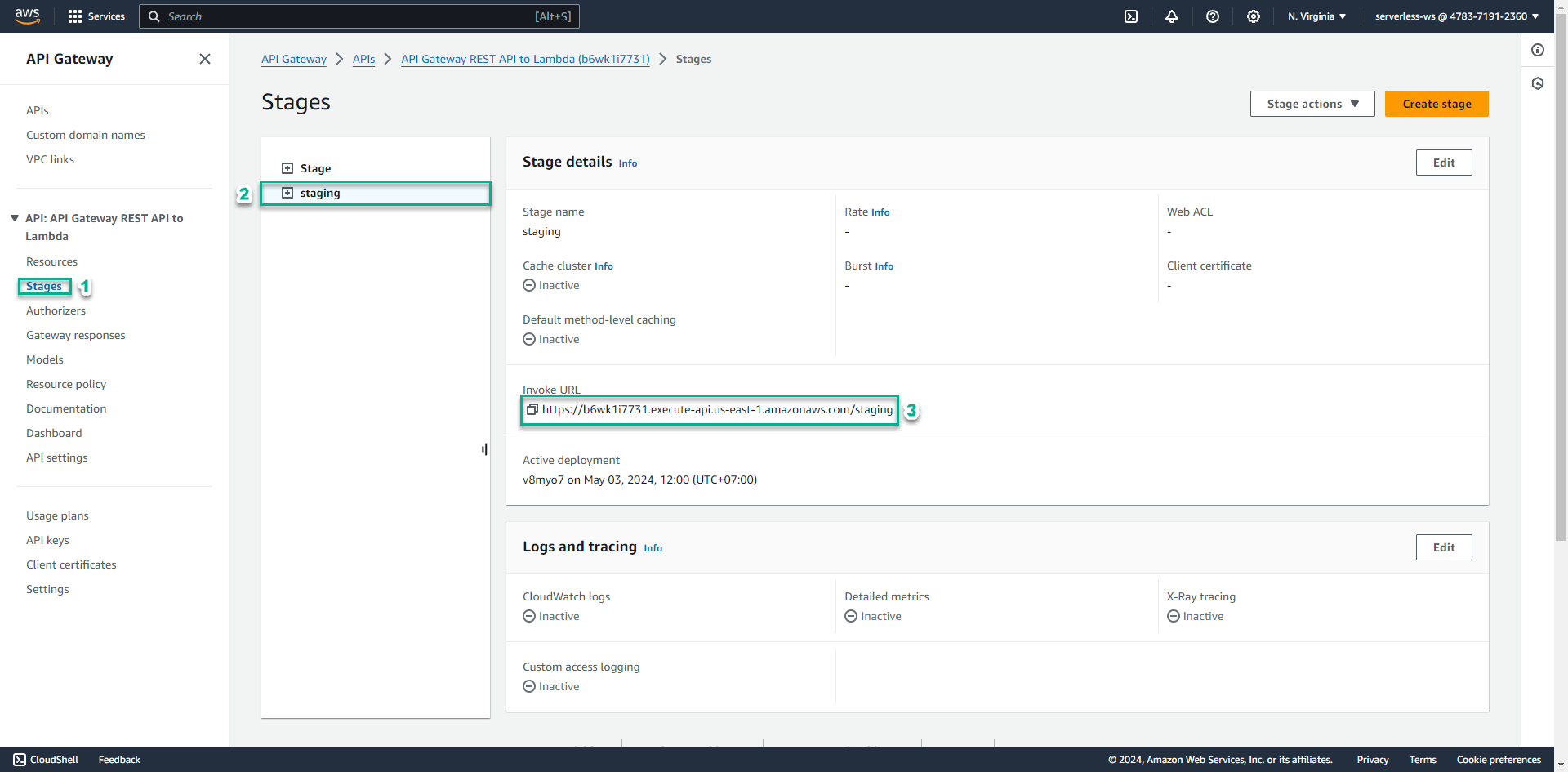This screenshot has width=1568, height=772.
Task: Open Info link beside Logs and tracing
Action: pyautogui.click(x=653, y=548)
